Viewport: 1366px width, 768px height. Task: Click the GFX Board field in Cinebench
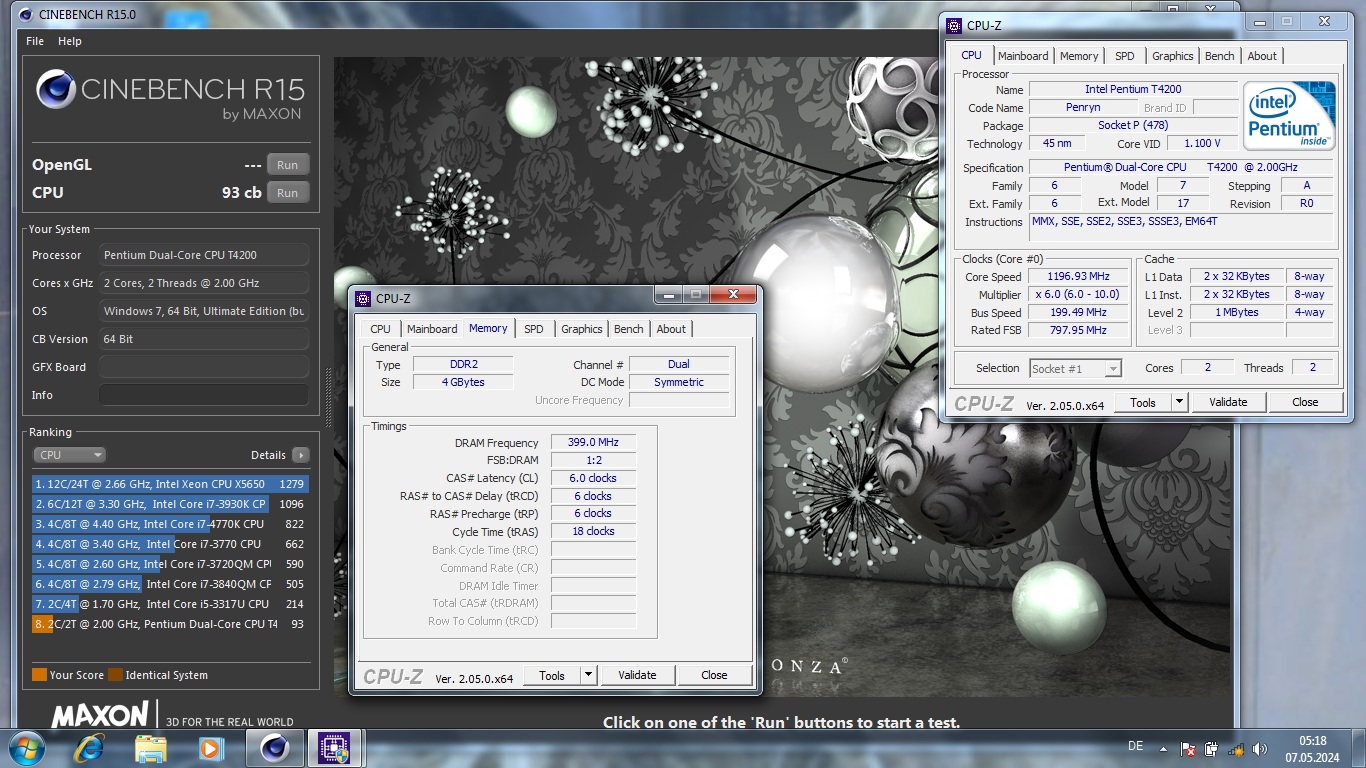204,367
